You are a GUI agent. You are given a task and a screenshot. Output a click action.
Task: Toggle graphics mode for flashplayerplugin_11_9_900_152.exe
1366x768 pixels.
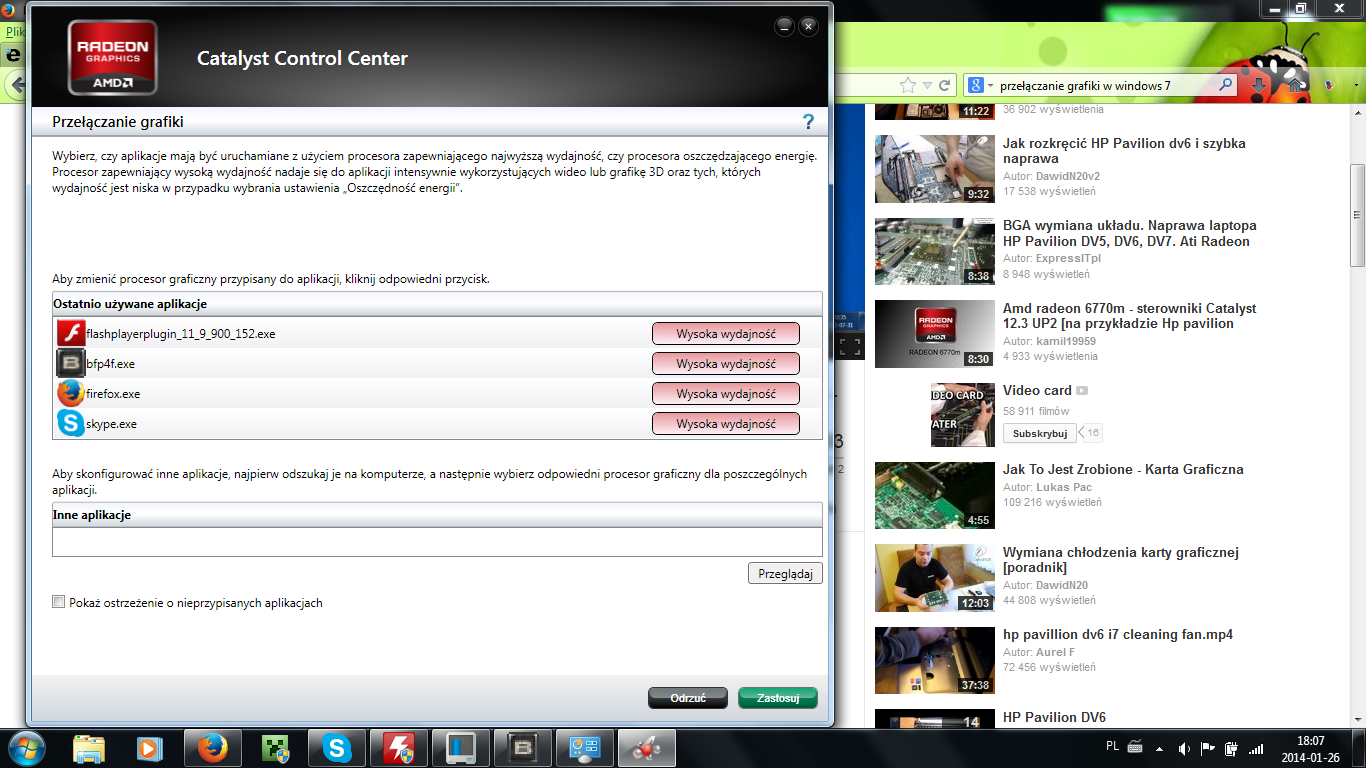click(x=726, y=334)
